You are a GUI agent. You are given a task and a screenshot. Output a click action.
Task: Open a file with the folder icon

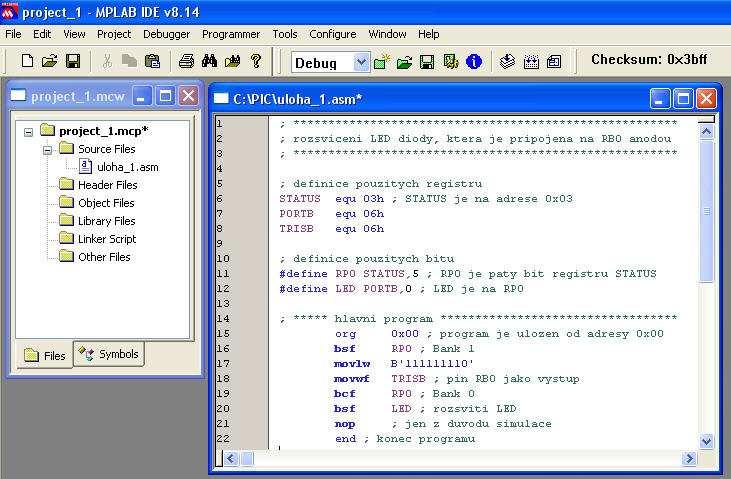(x=49, y=61)
